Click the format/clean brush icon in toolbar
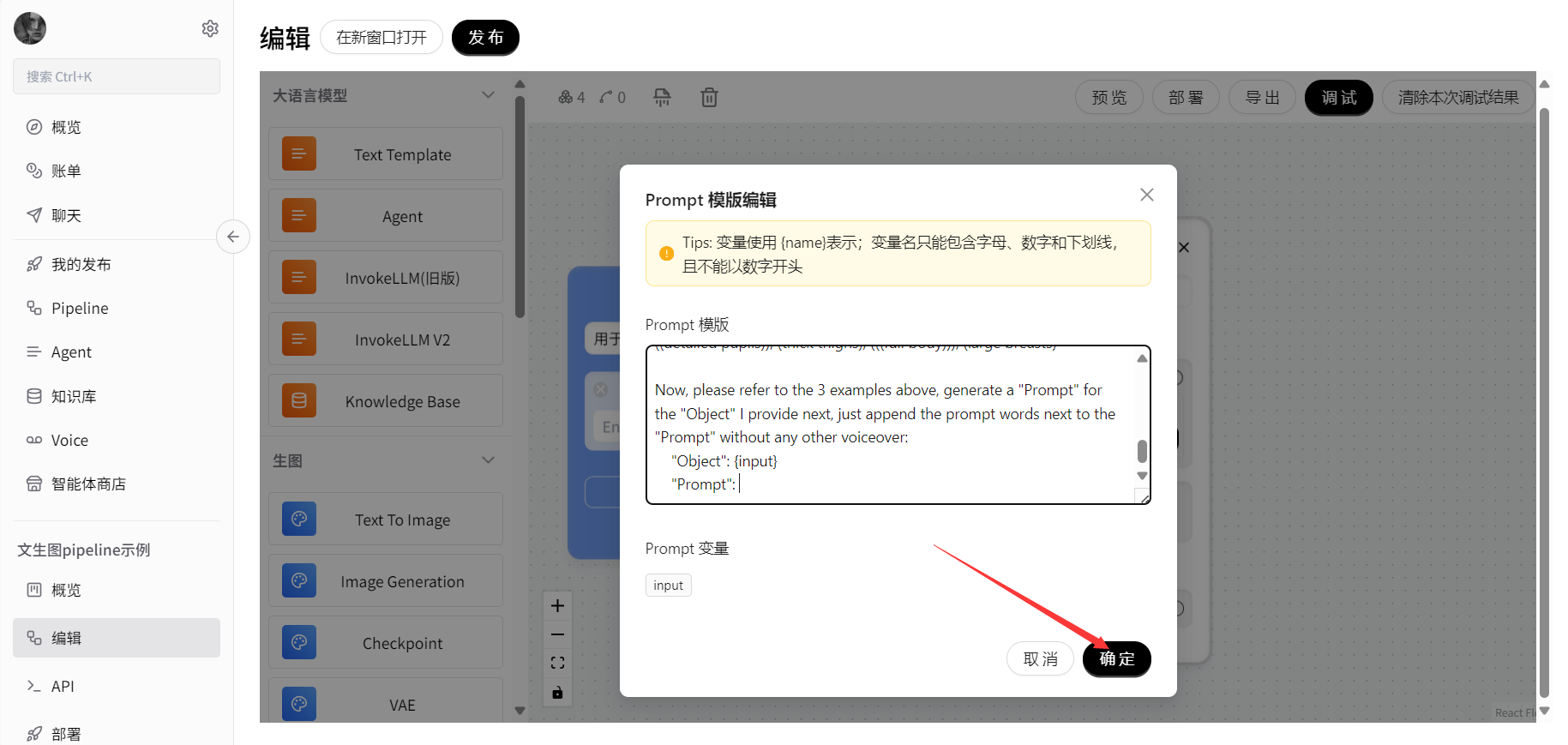The image size is (1568, 745). click(662, 98)
